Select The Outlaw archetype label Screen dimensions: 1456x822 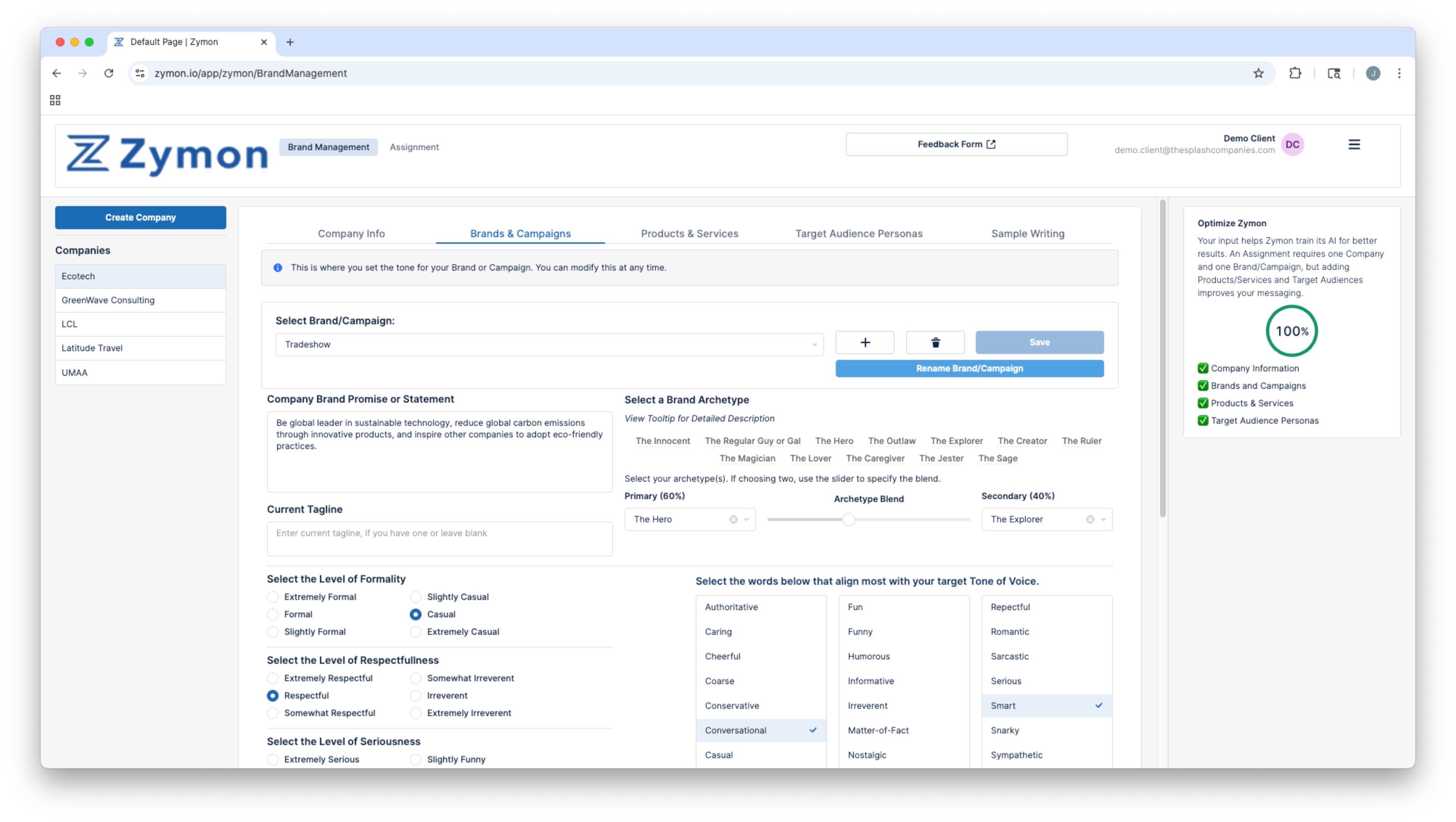[x=891, y=441]
